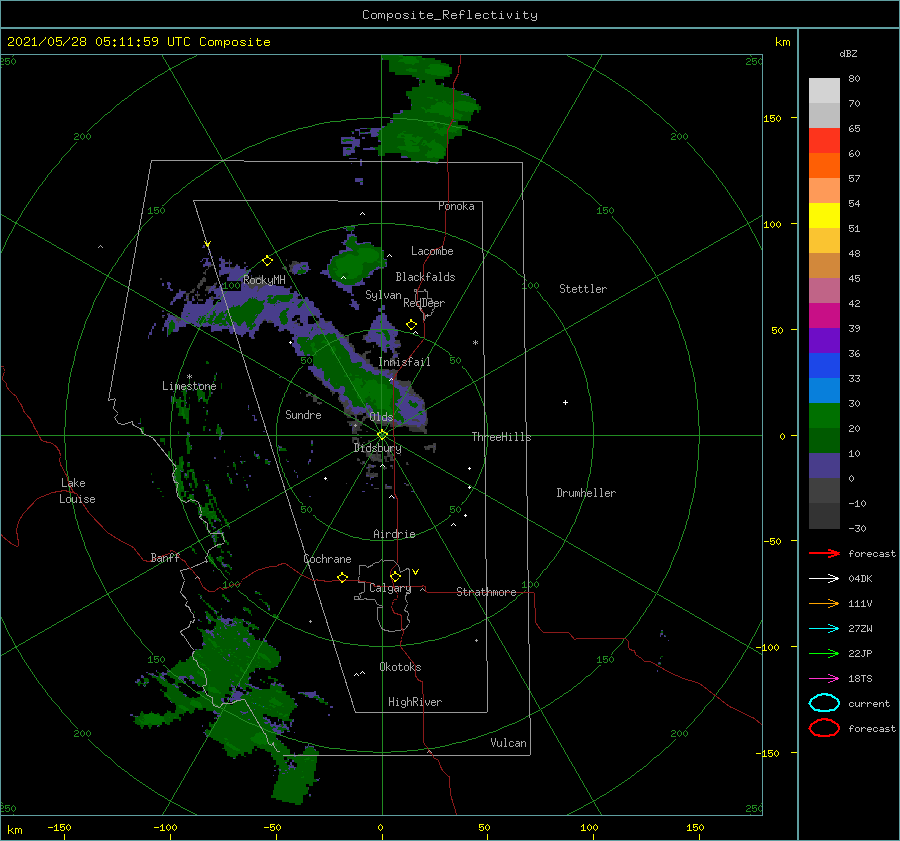Click the Limestone label
Viewport: 900px width, 841px height.
point(189,386)
